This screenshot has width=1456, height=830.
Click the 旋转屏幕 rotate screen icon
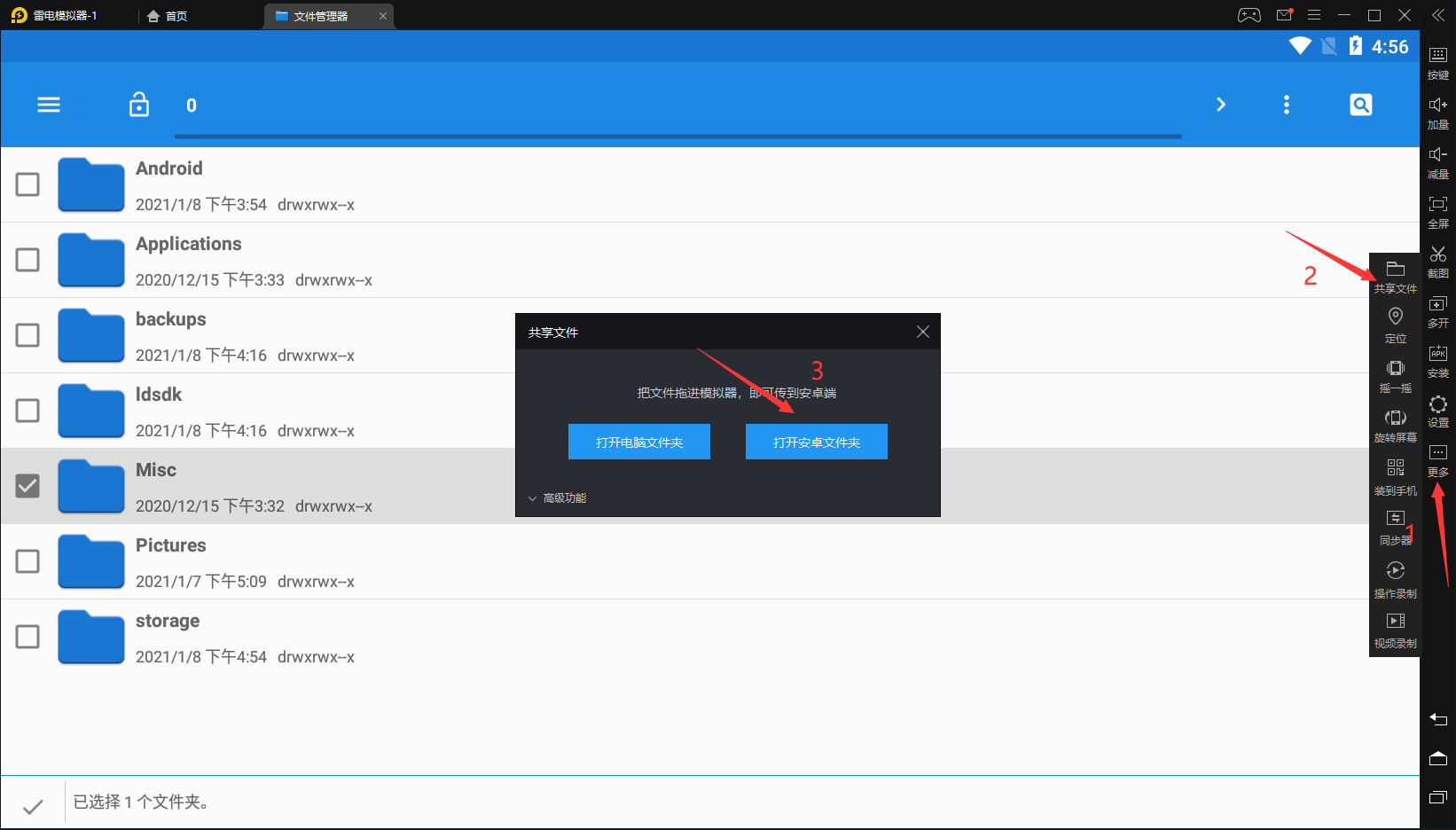click(x=1395, y=425)
